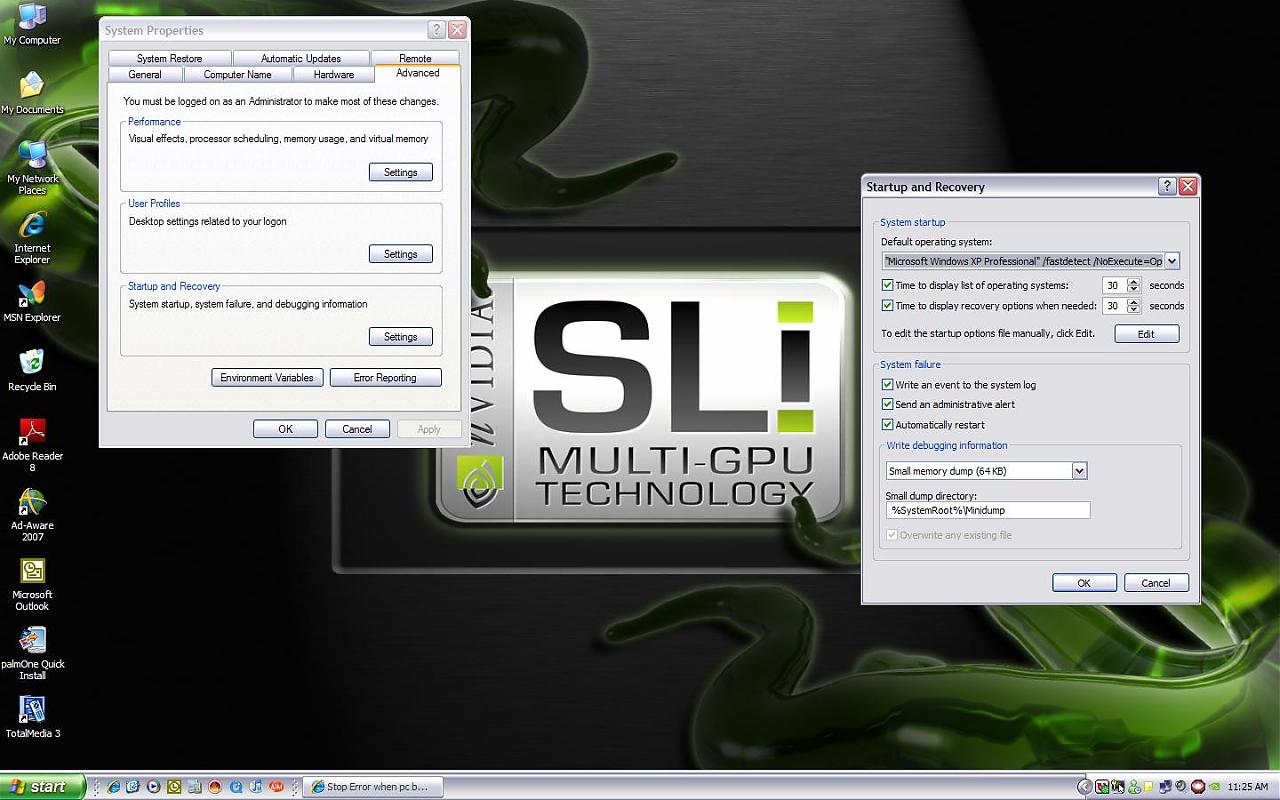Screen dimensions: 1280x800
Task: Open the My Network Places icon
Action: tap(32, 156)
